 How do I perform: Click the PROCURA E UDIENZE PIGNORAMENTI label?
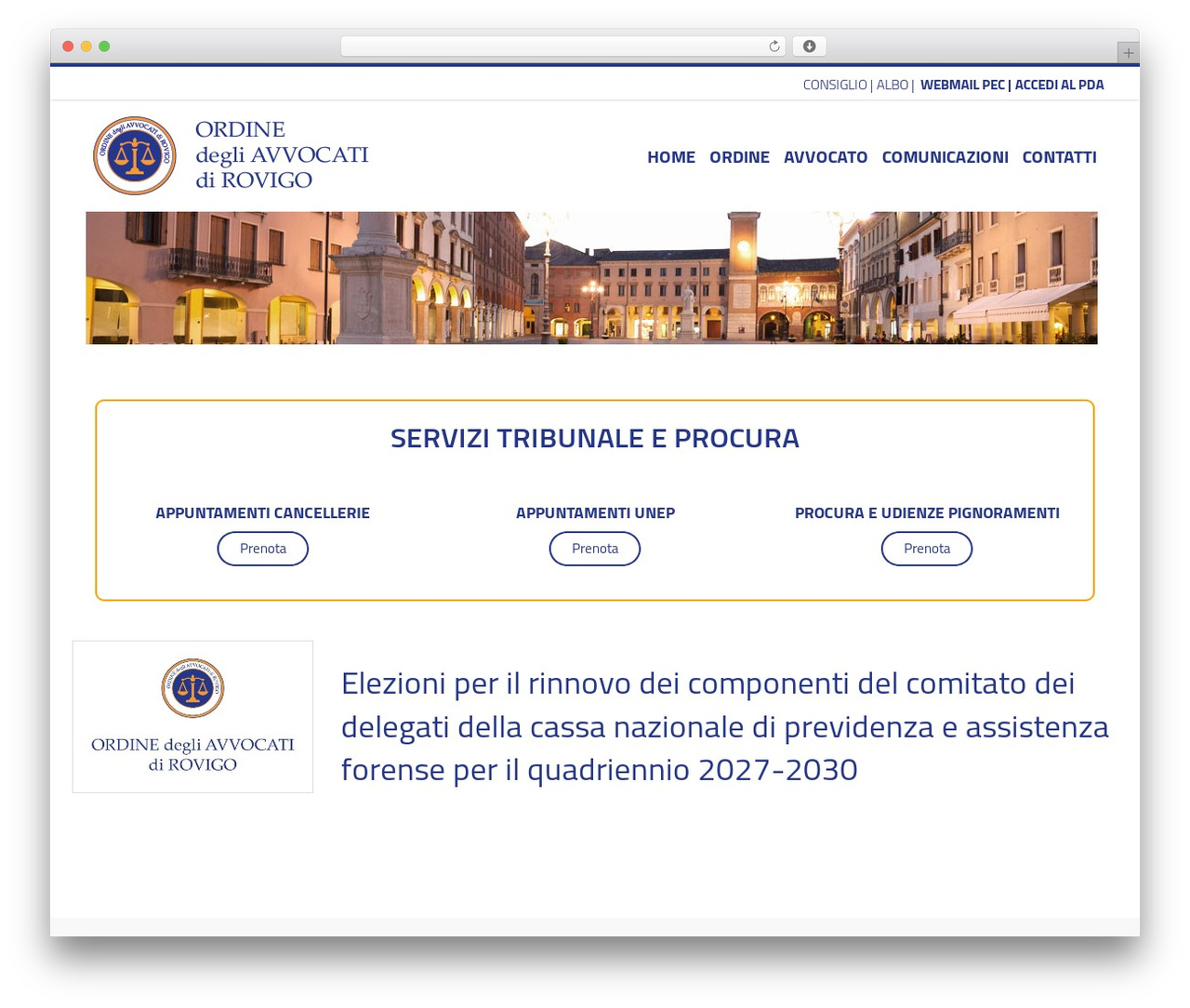click(927, 512)
